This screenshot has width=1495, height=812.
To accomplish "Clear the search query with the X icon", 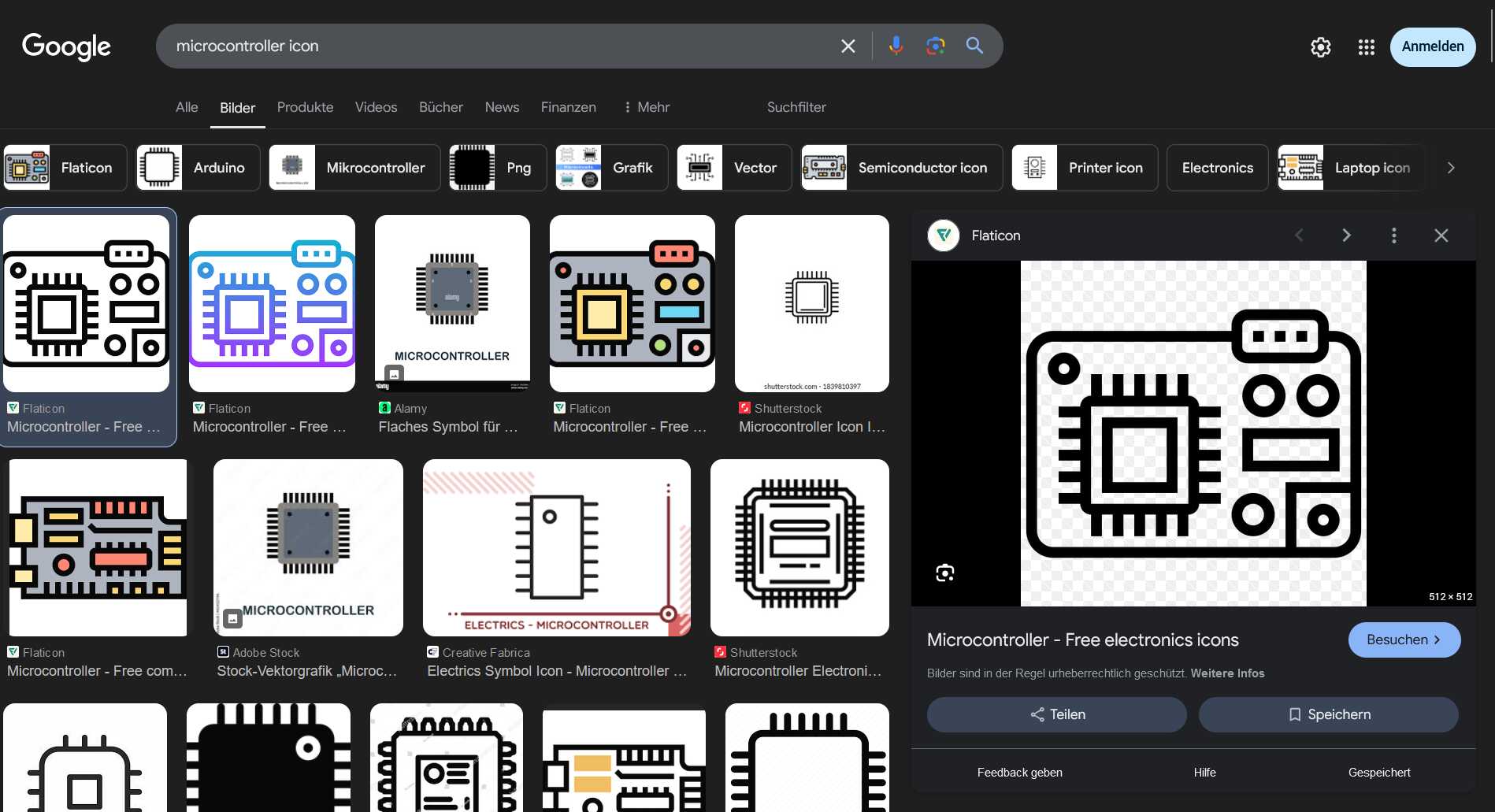I will 848,46.
